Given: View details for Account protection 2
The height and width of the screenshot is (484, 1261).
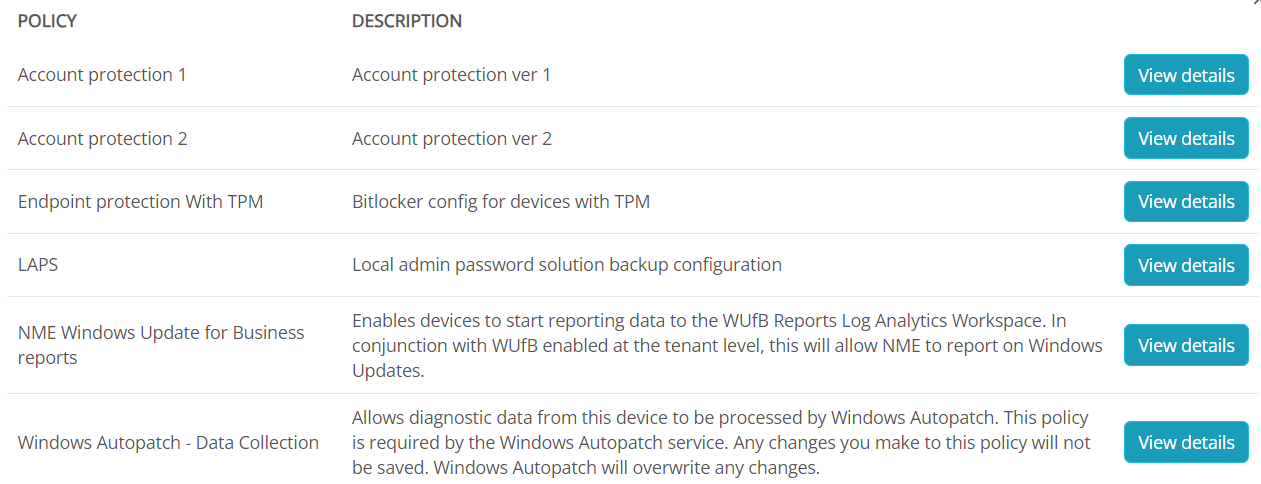Looking at the screenshot, I should click(1186, 138).
